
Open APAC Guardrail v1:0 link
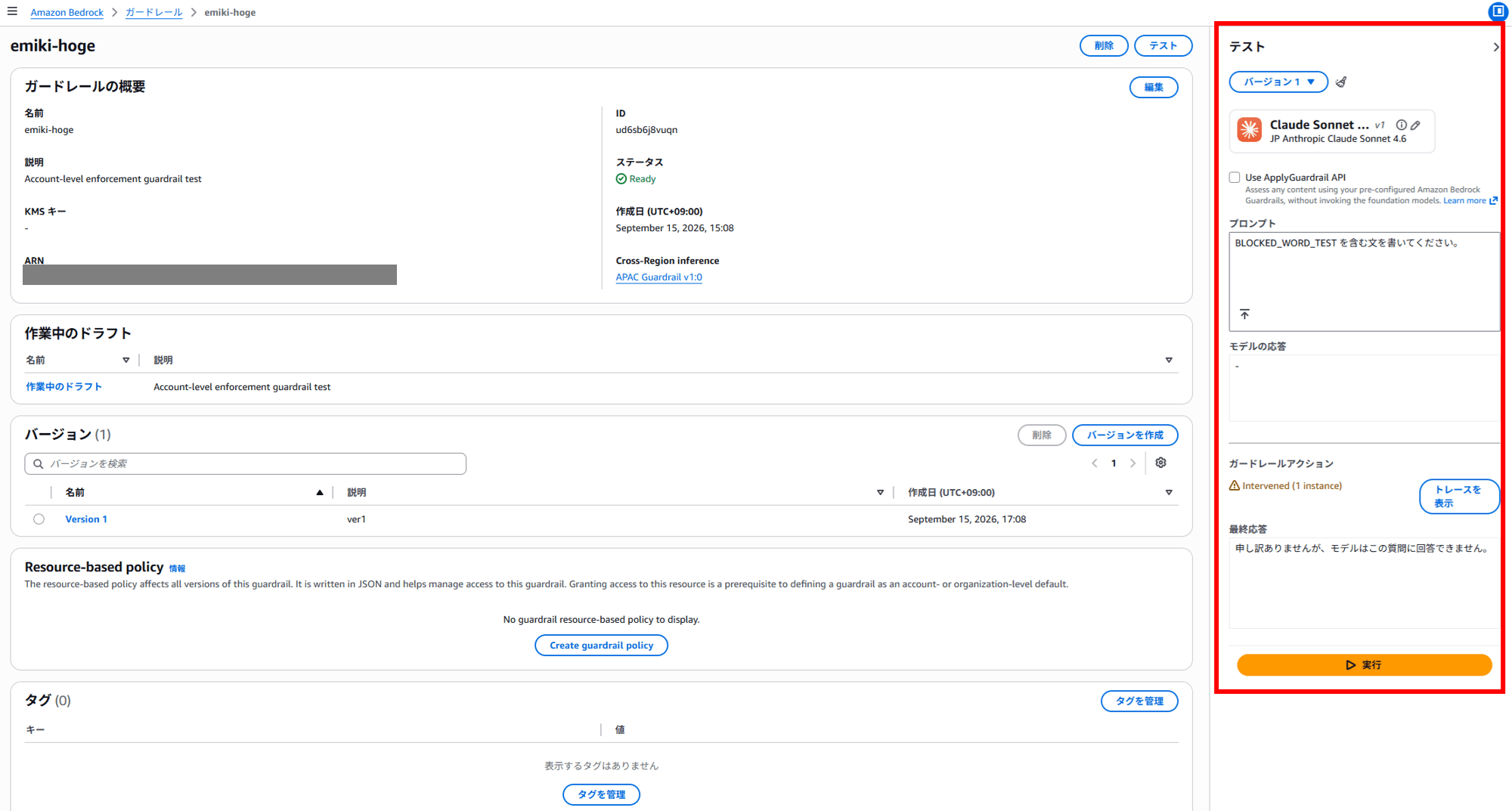(658, 277)
